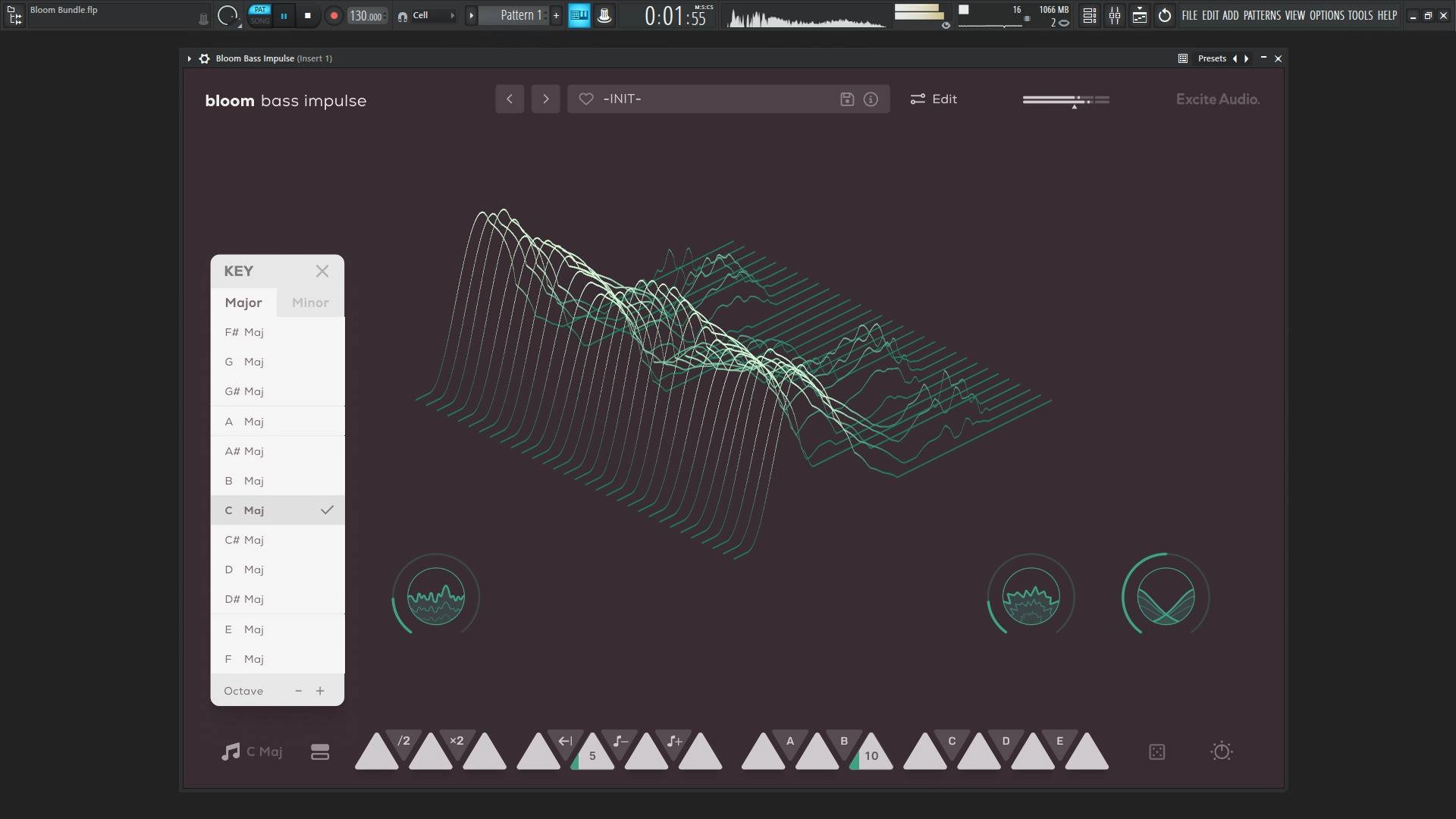
Task: Expand the plugin options arrow menu
Action: 189,58
